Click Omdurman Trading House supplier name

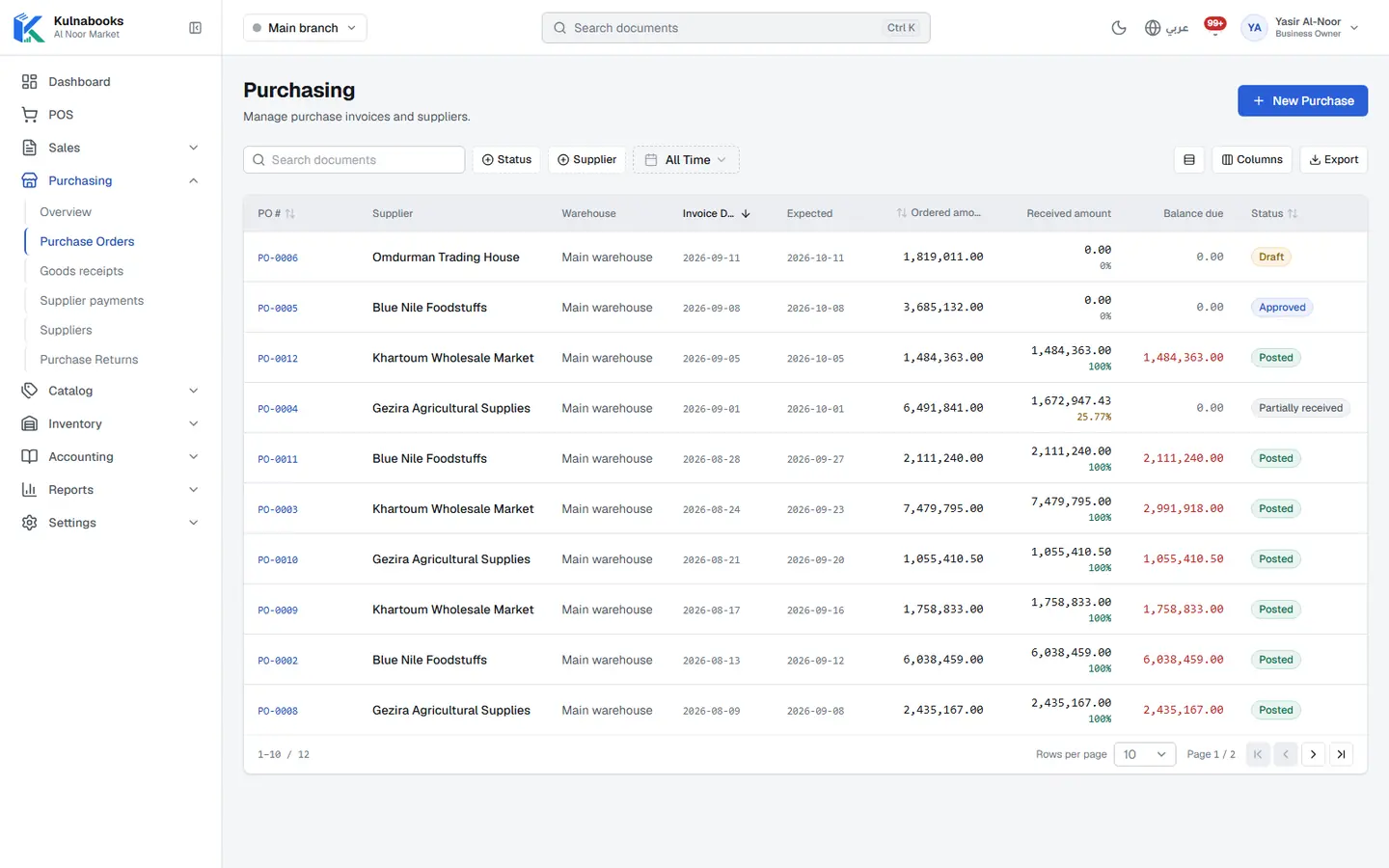click(446, 258)
